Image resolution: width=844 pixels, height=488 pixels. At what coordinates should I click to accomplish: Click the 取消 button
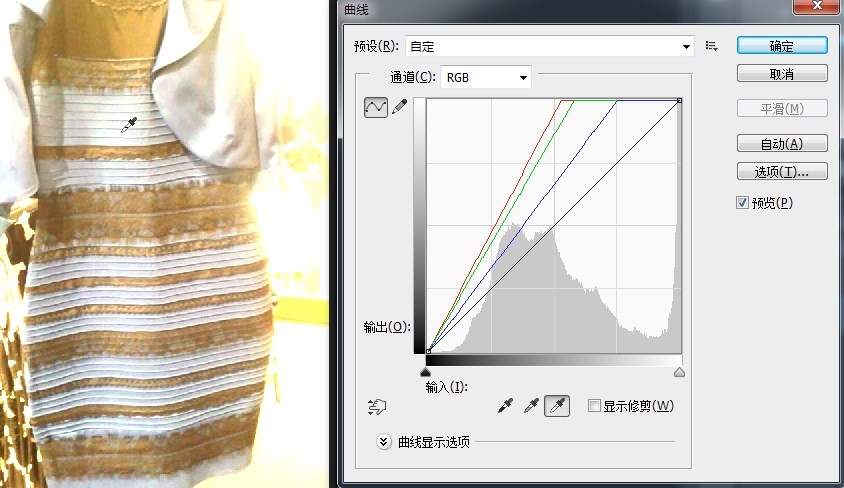click(782, 74)
